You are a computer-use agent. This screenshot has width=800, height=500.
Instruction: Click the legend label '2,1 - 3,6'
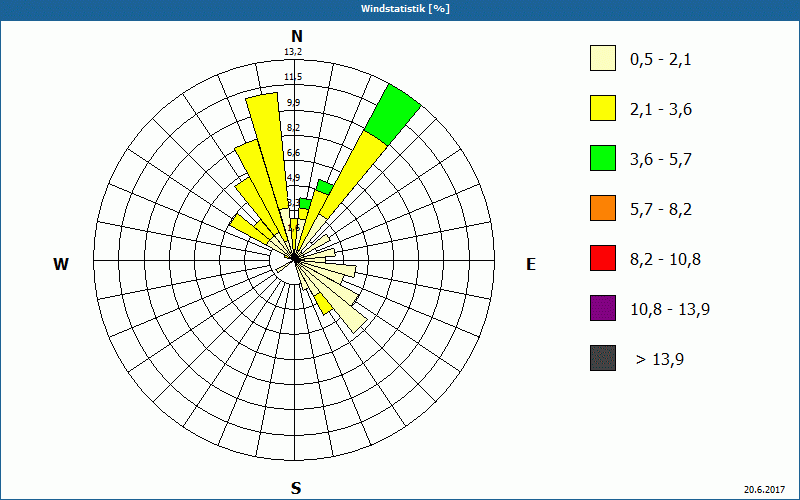661,110
